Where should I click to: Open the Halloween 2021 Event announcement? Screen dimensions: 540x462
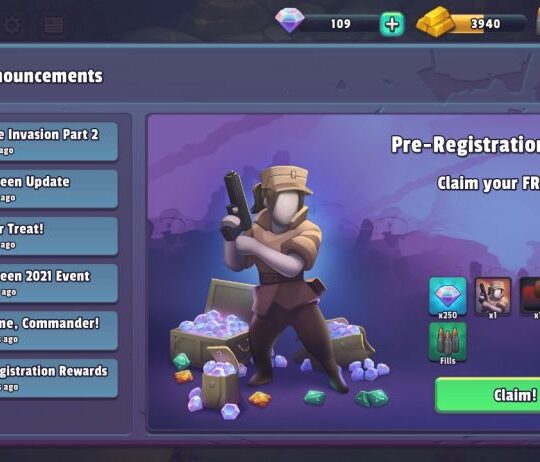coord(59,283)
